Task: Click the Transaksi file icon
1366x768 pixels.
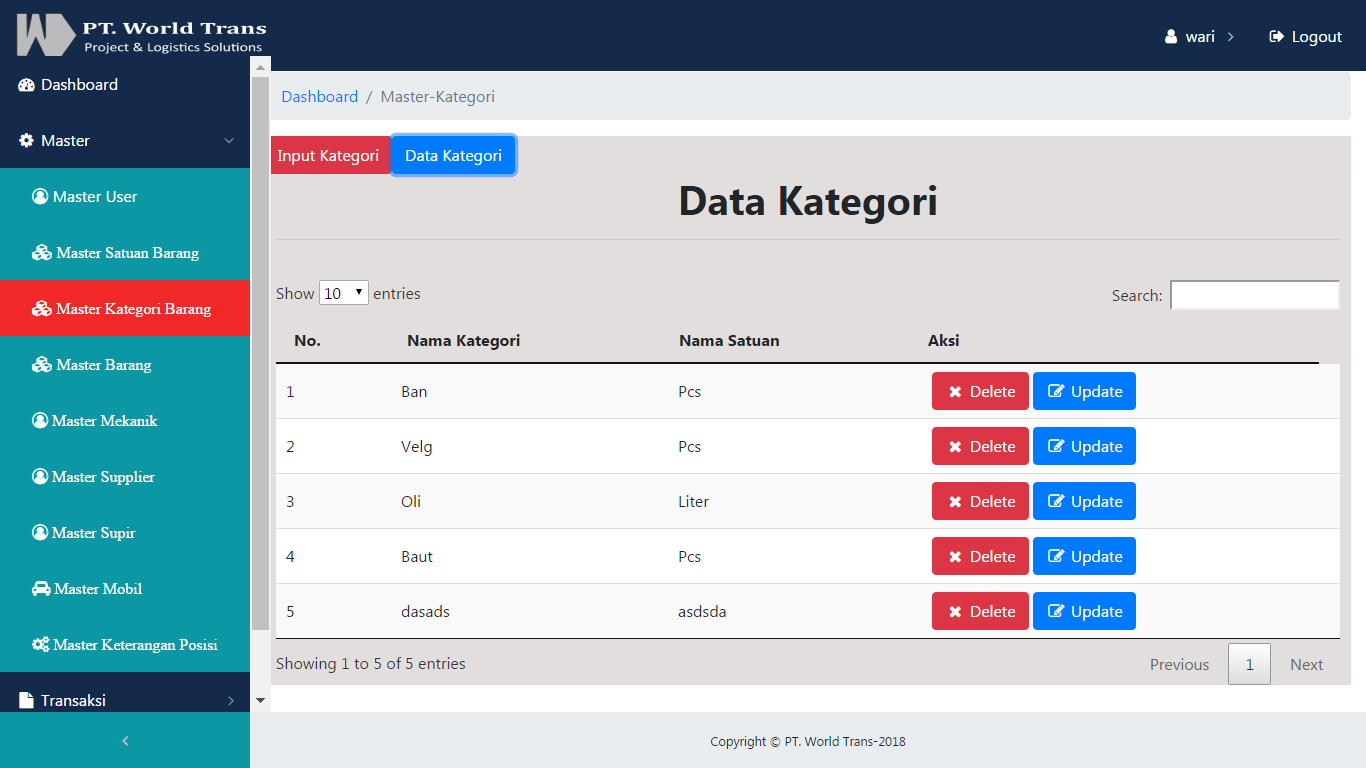Action: [x=27, y=701]
